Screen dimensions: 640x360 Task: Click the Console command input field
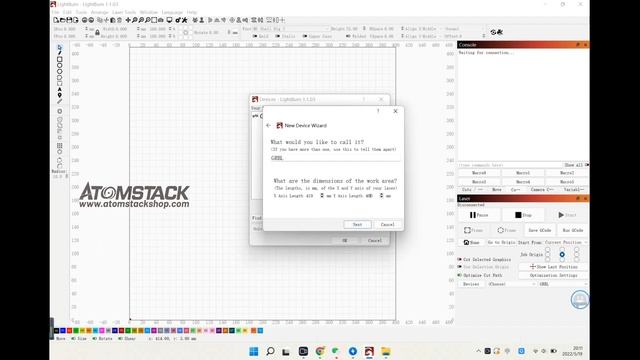point(509,165)
